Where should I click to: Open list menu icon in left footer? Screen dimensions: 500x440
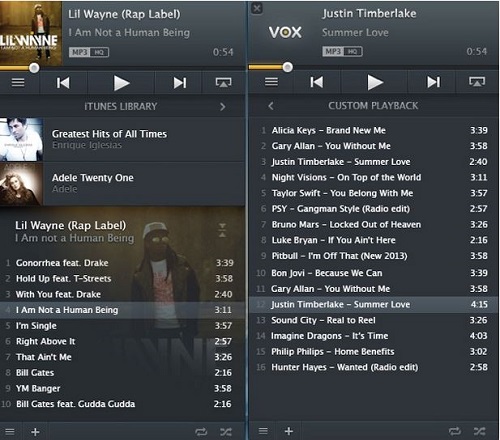pos(10,432)
